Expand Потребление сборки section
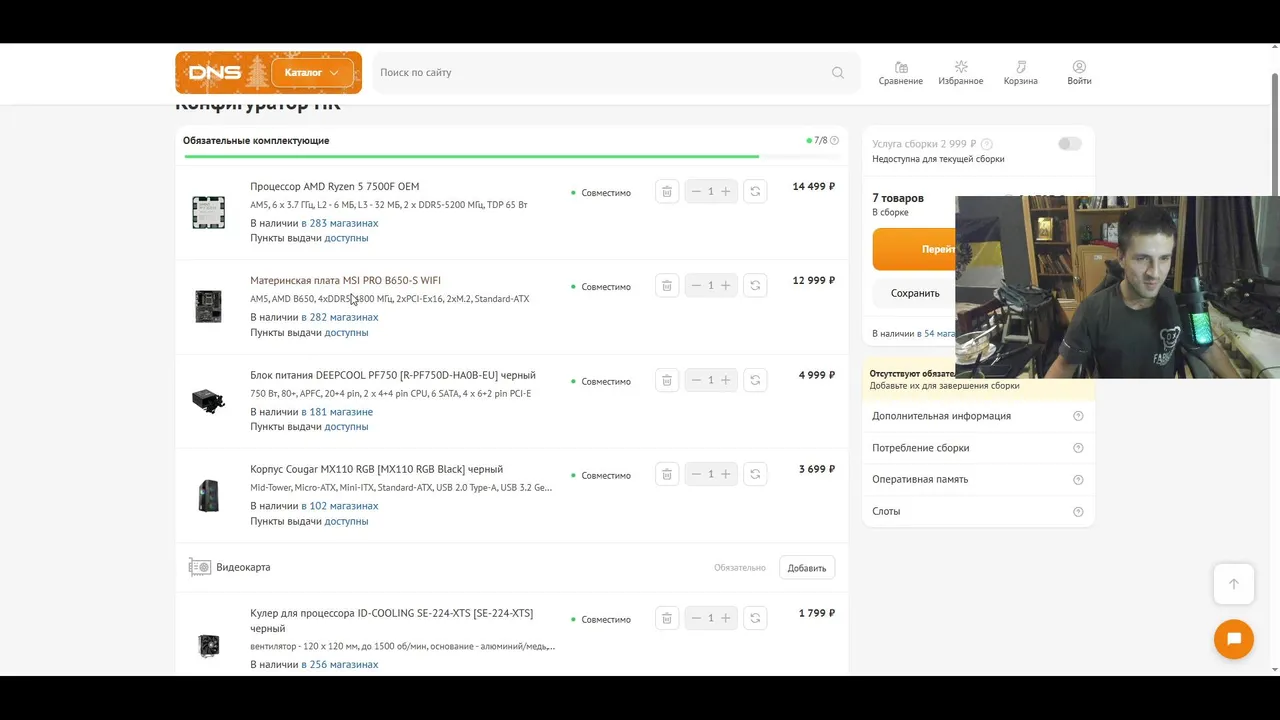Screen dimensions: 1280x720 pos(978,448)
